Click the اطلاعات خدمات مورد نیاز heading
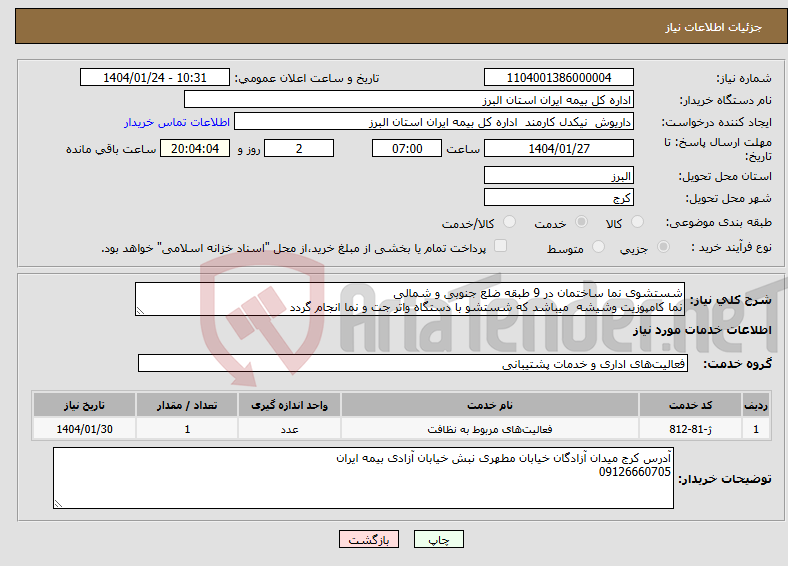788x566 pixels. coord(702,330)
